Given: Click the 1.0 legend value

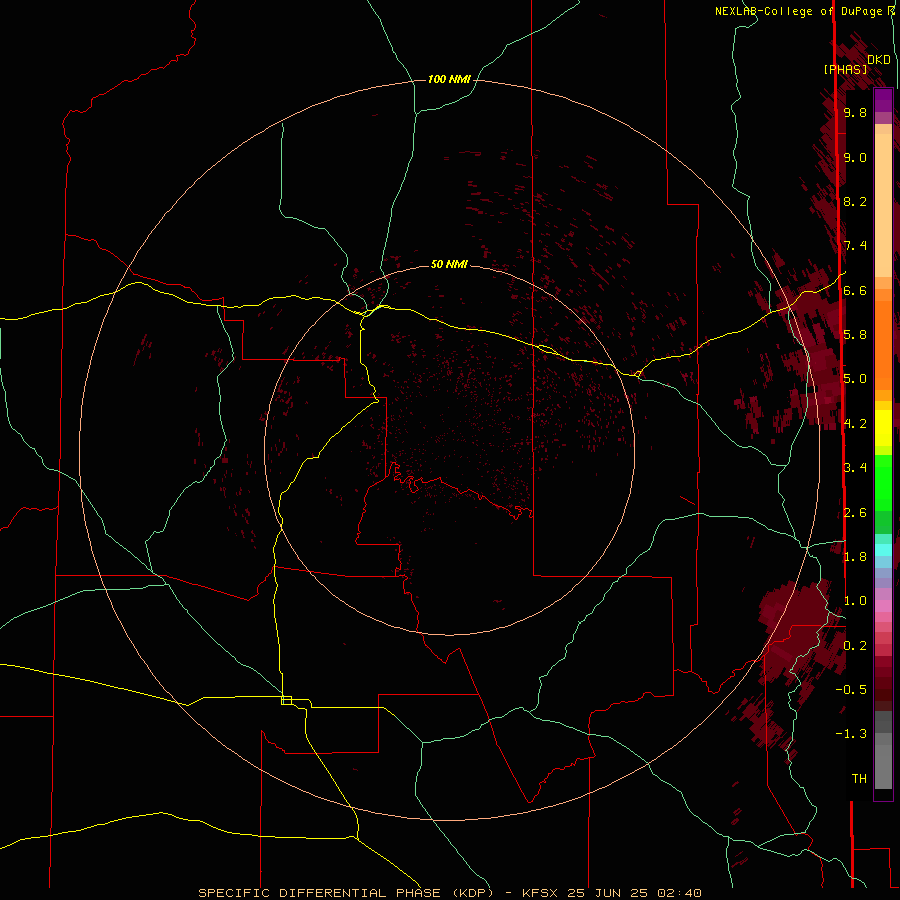Looking at the screenshot, I should (x=855, y=600).
